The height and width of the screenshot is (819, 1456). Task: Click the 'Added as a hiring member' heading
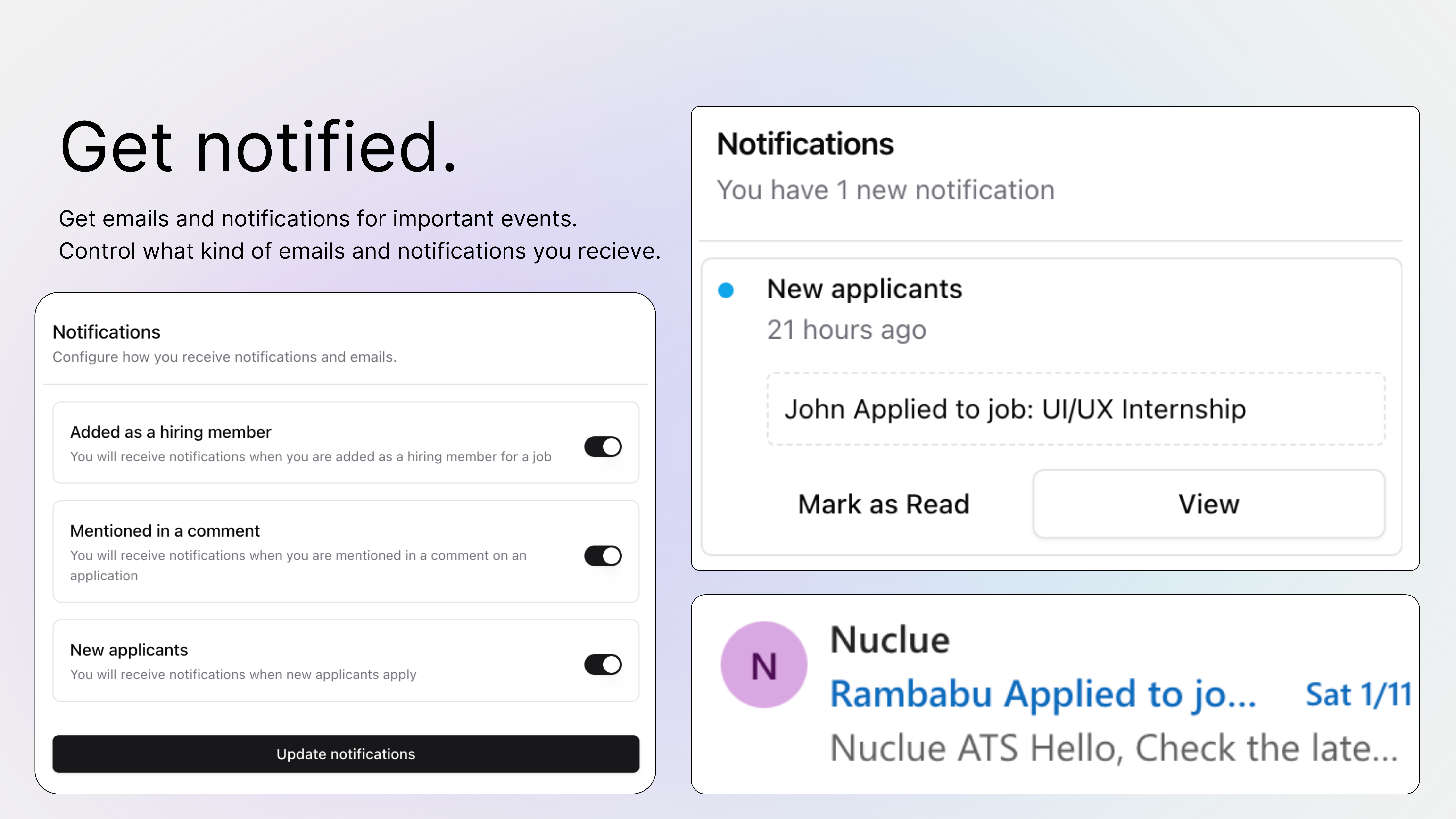[x=171, y=432]
